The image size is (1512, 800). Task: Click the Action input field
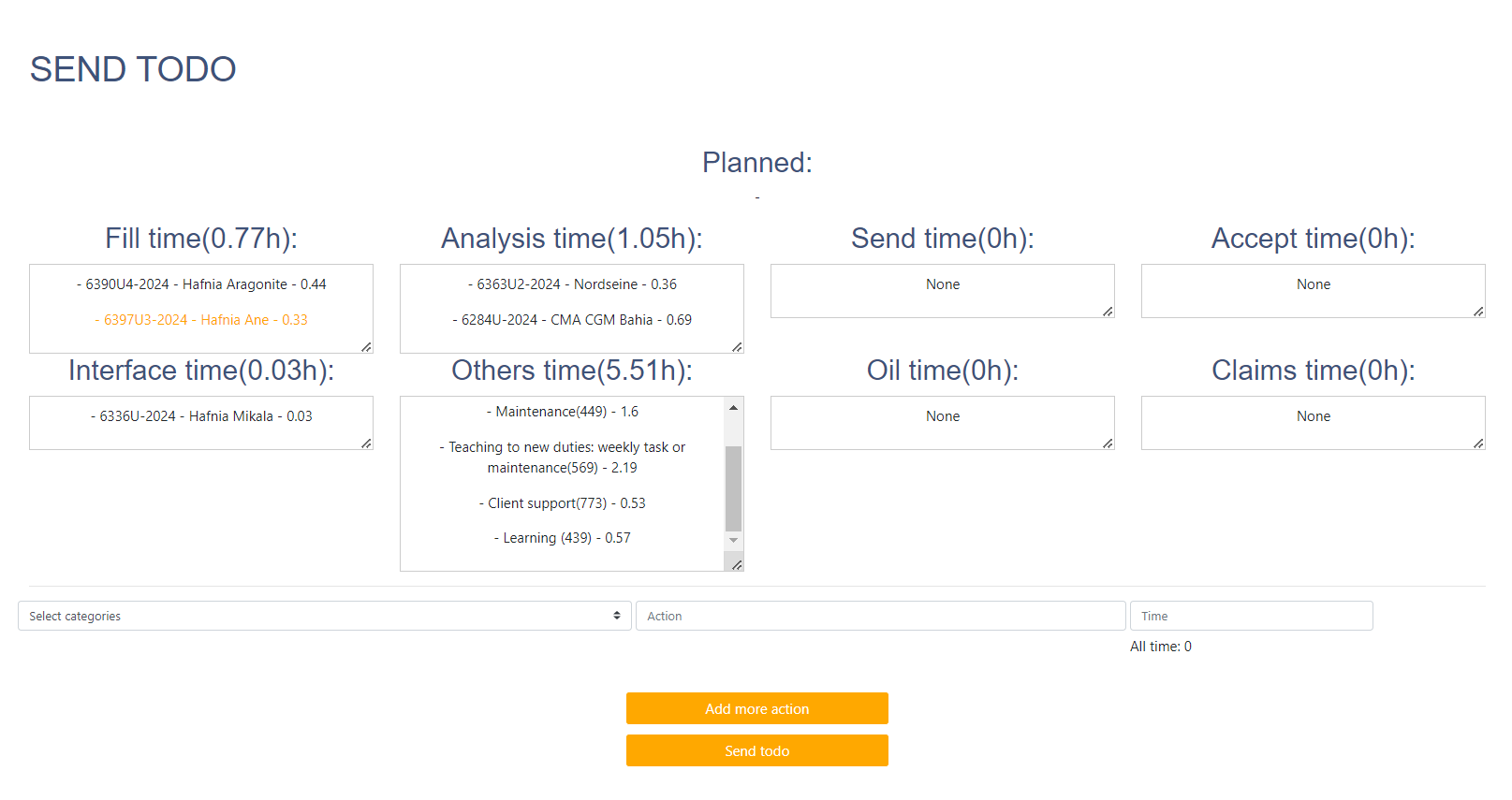click(x=880, y=616)
